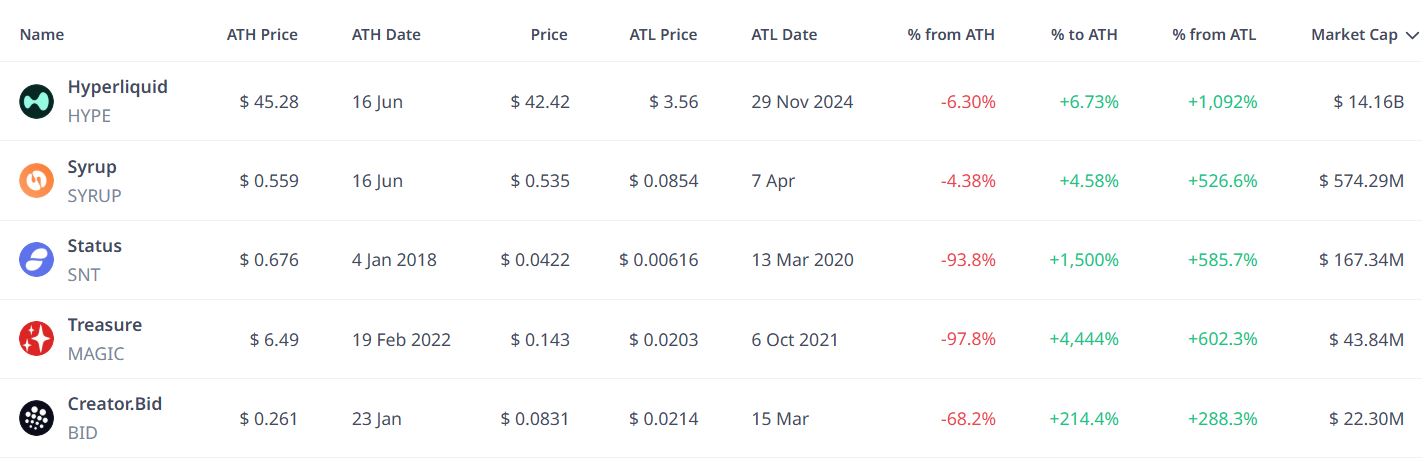
Task: Open the Hyperliquid coin page
Action: click(x=118, y=87)
